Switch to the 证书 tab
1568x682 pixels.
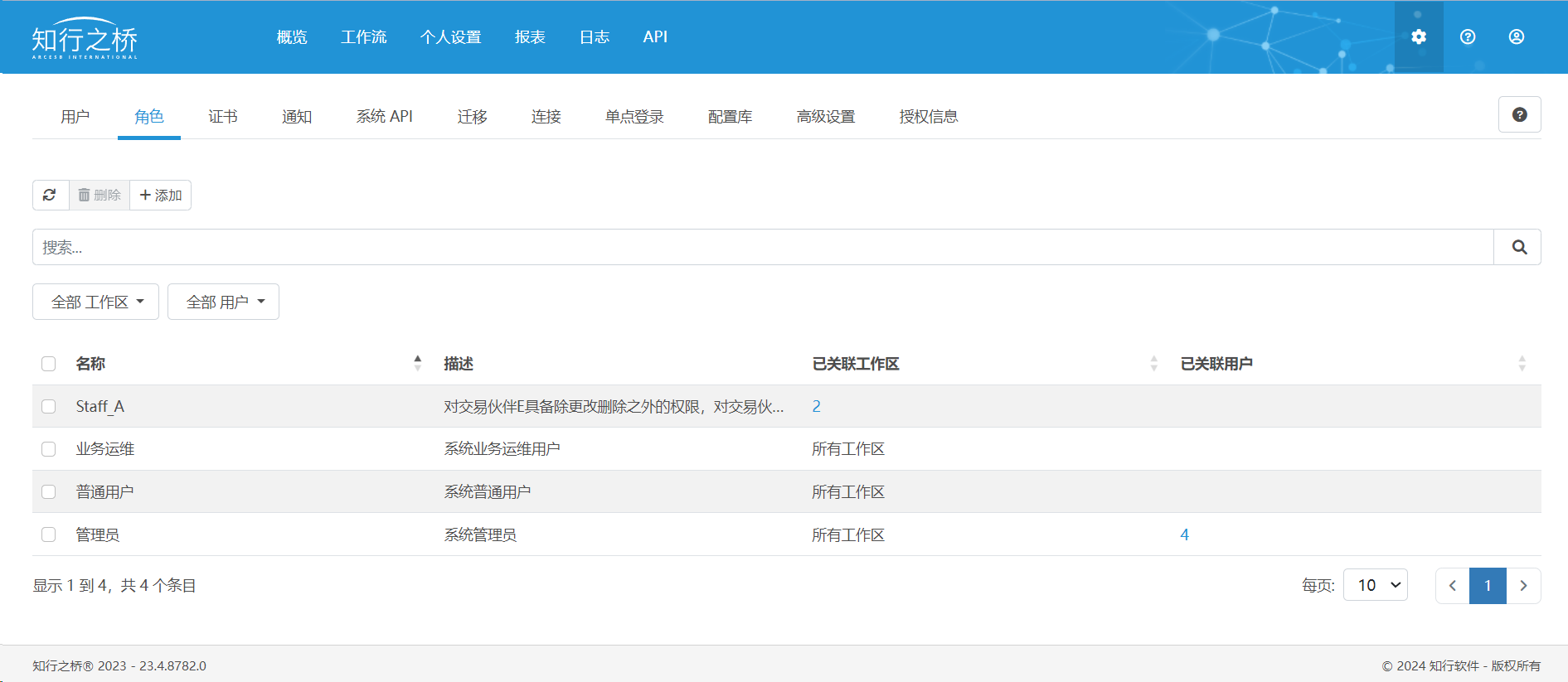point(223,117)
